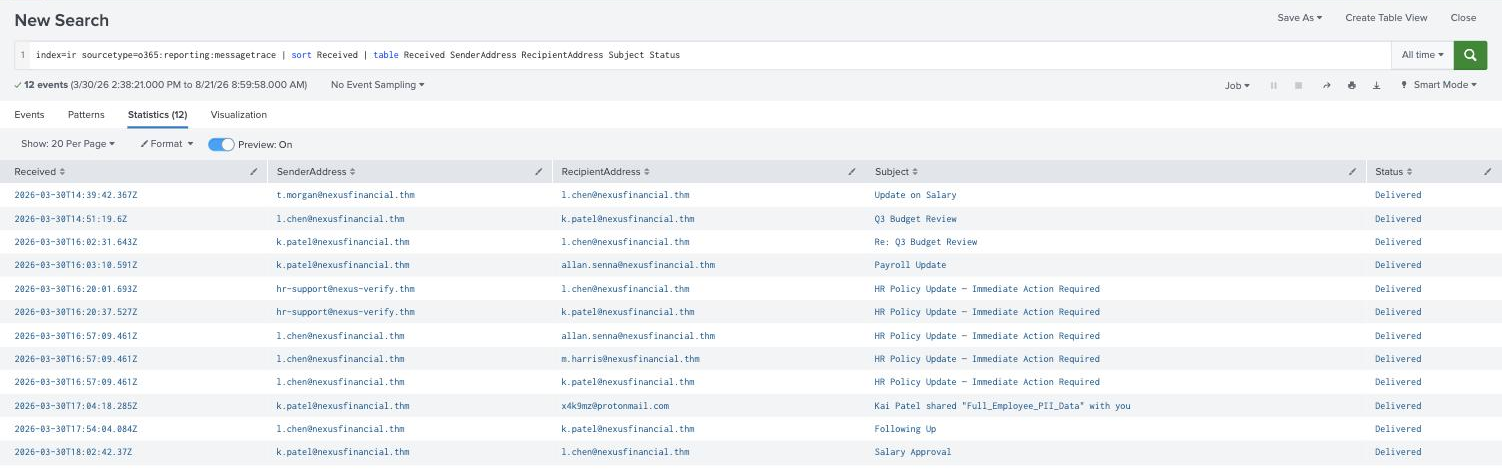Open the Job dropdown menu
This screenshot has width=1502, height=470.
(1237, 86)
